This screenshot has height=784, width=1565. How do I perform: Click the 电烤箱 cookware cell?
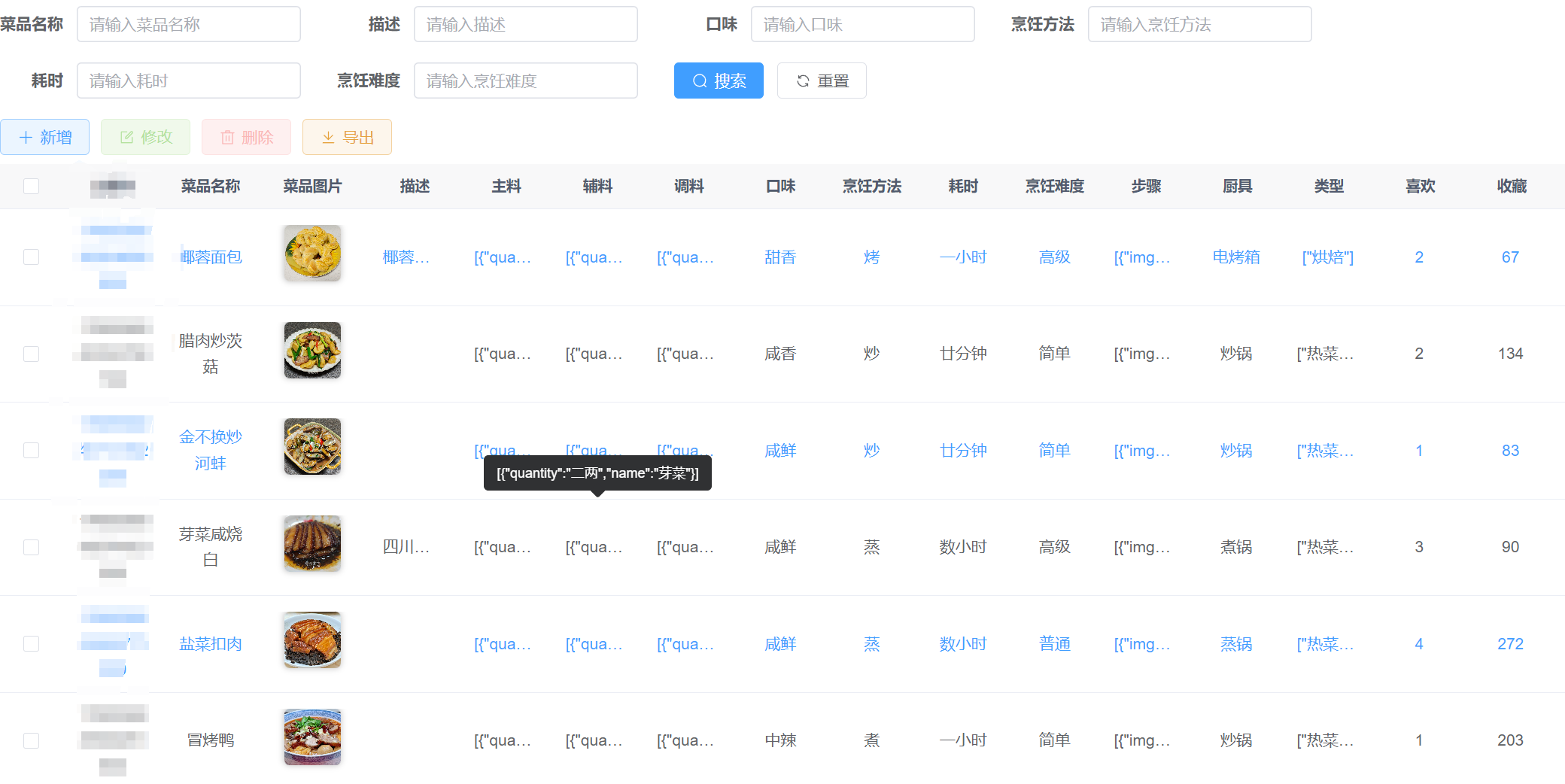pyautogui.click(x=1236, y=257)
